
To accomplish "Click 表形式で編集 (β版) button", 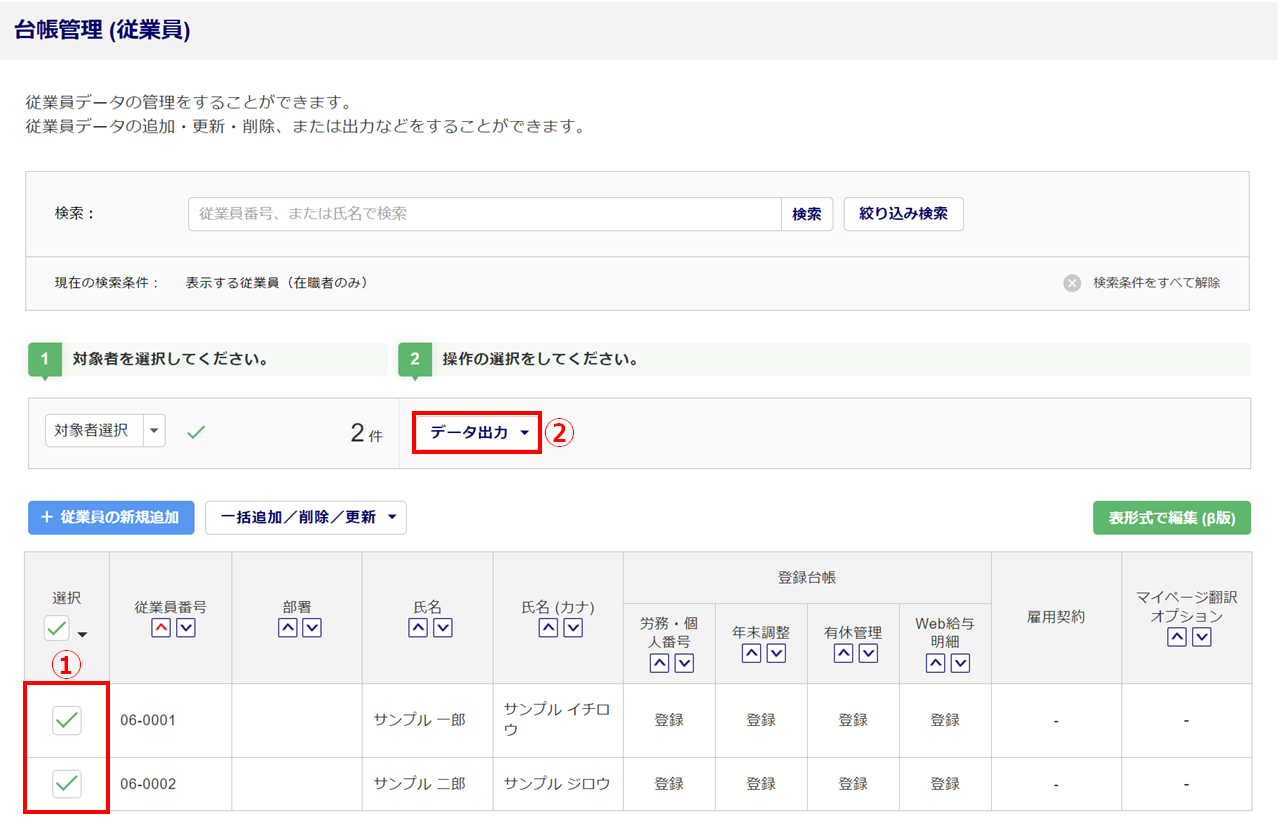I will click(x=1171, y=518).
